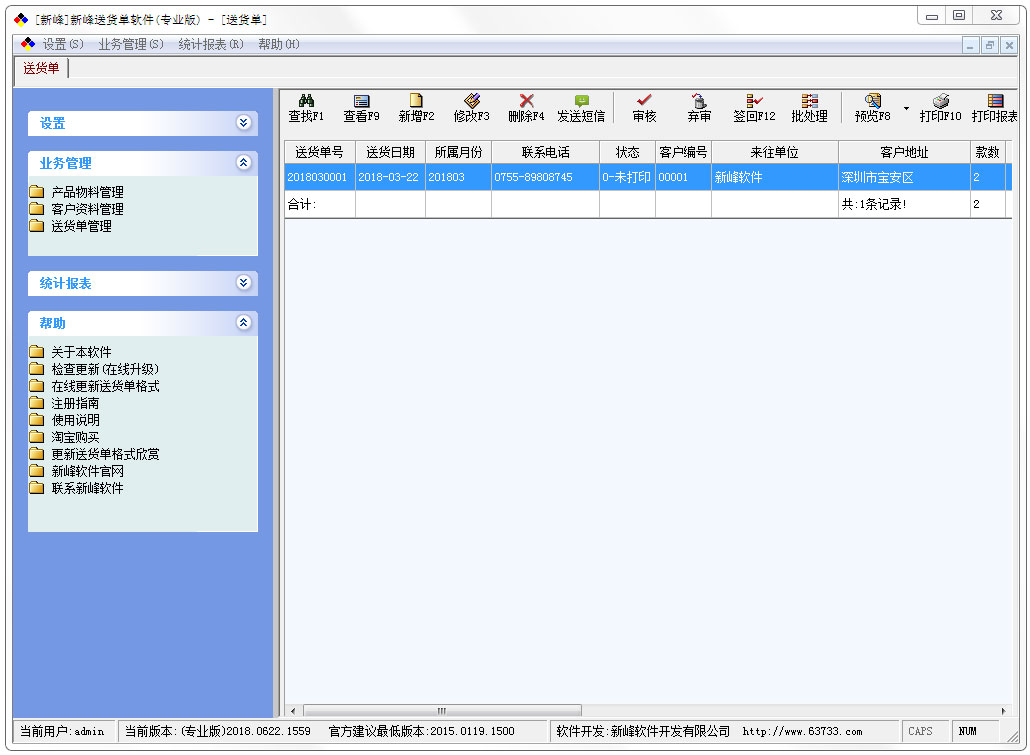Viewport: 1030px width, 755px height.
Task: Click the 弃审 unapprove icon
Action: pyautogui.click(x=700, y=101)
